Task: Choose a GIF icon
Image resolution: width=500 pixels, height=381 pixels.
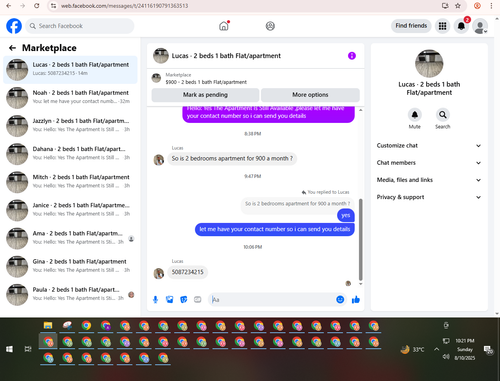Action: (198, 300)
